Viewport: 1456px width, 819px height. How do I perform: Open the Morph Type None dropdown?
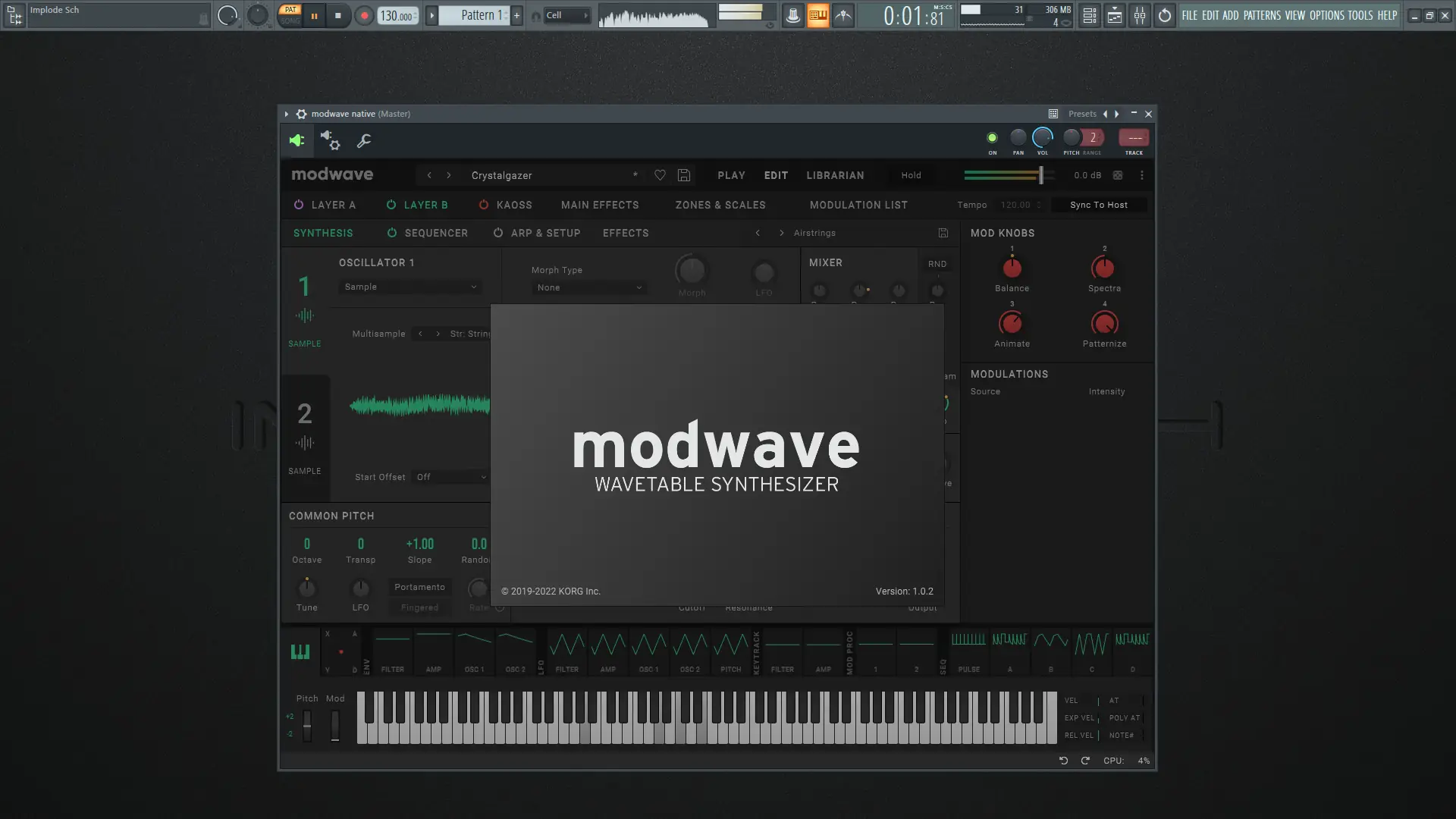[589, 287]
